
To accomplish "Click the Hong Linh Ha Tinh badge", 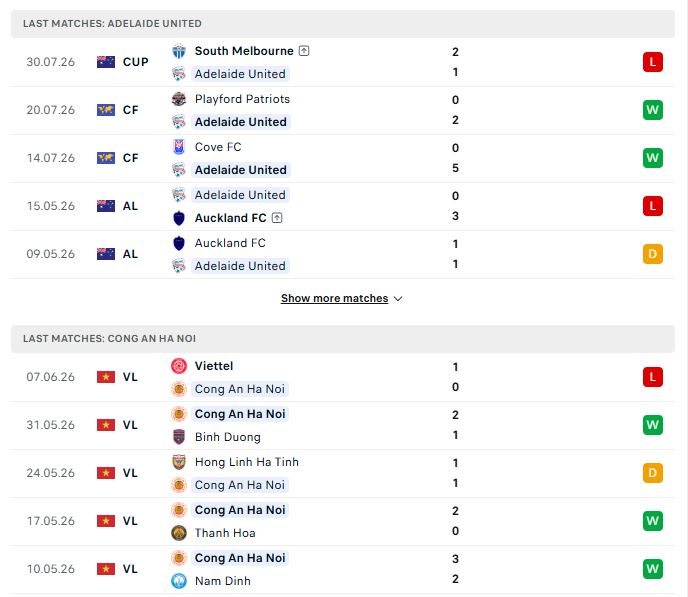I will (x=179, y=462).
